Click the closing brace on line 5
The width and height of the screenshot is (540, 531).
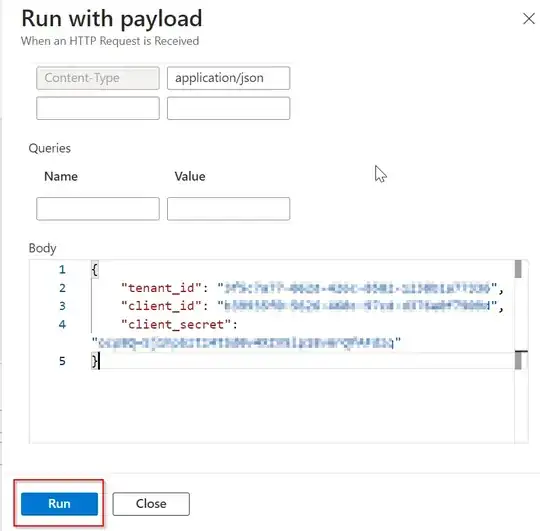95,361
